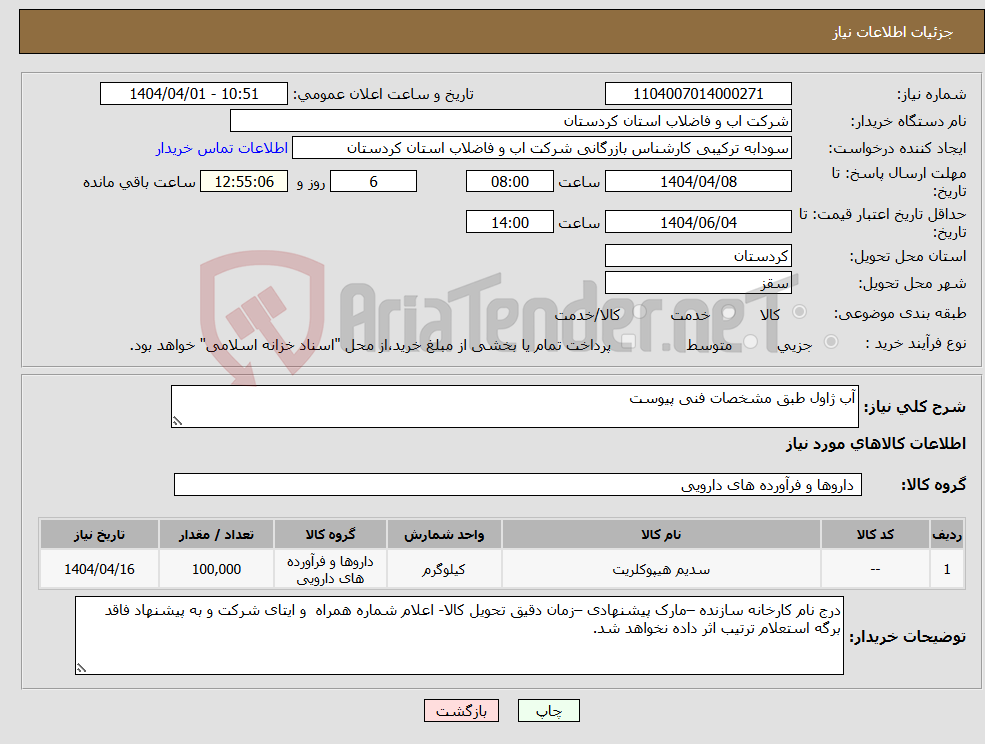
Task: Click the واحد شمارش column header
Action: click(x=444, y=535)
